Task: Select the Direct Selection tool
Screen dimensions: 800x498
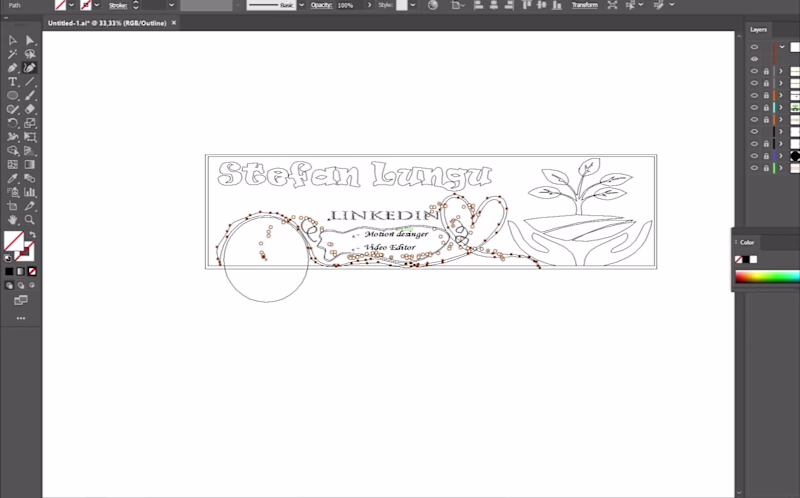Action: tap(30, 40)
